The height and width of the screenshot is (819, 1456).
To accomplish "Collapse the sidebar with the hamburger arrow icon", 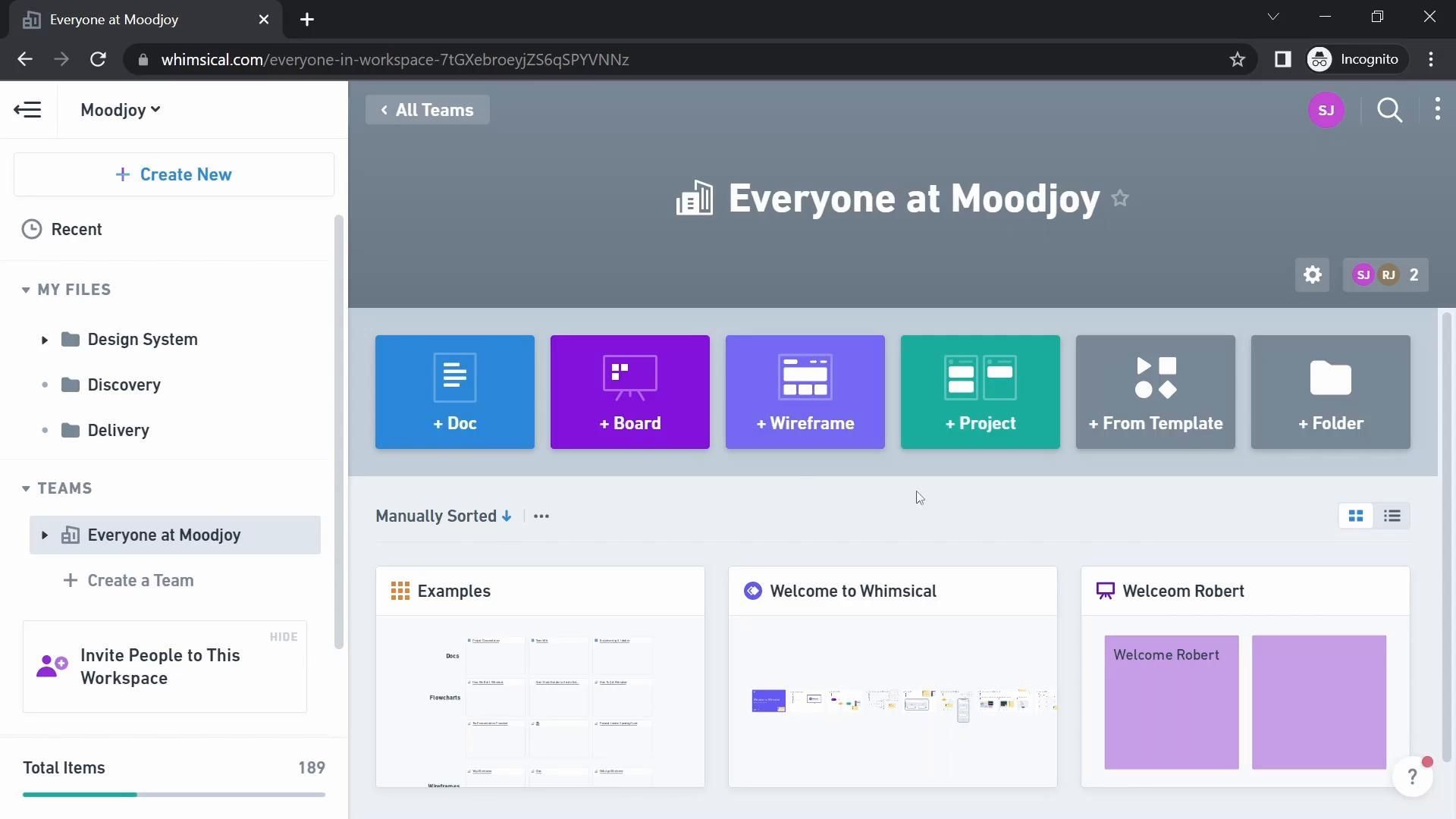I will click(28, 110).
